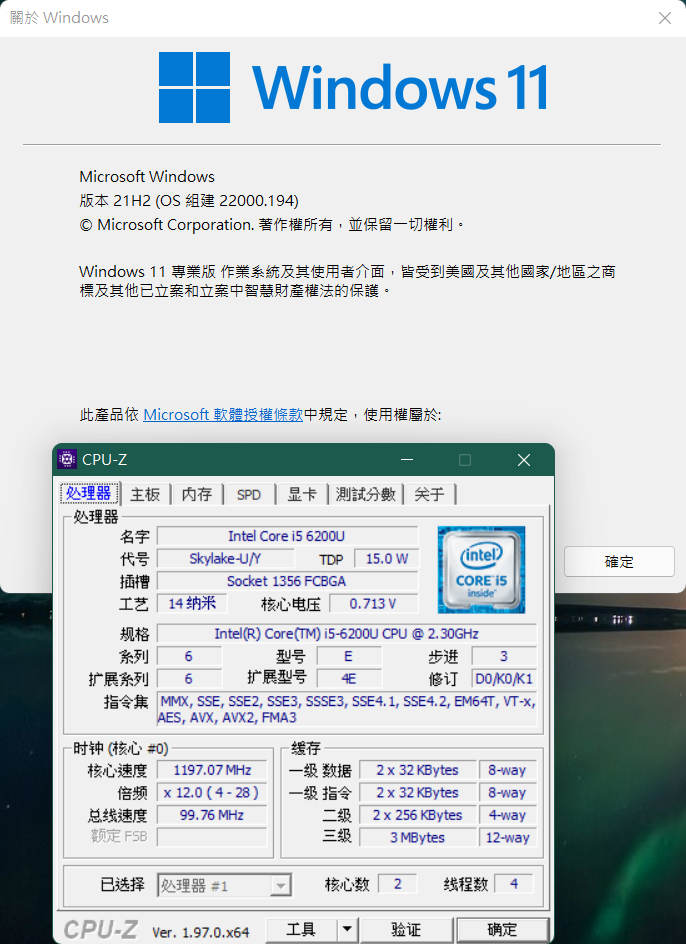
Task: Click the 14 纳米 process value
Action: pyautogui.click(x=192, y=603)
